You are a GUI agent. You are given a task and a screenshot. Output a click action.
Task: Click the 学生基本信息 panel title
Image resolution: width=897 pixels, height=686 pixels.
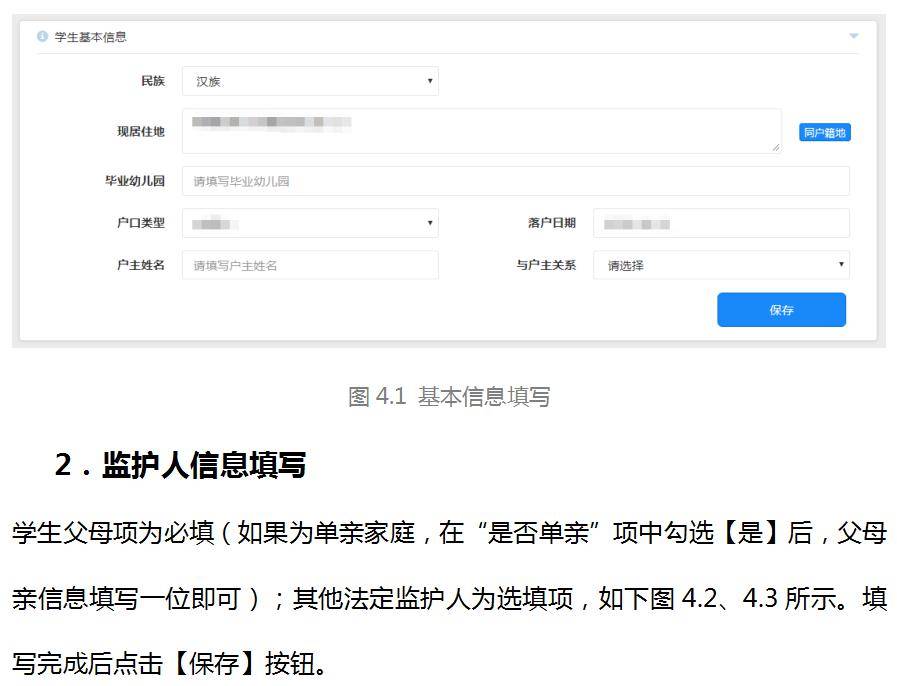pyautogui.click(x=90, y=37)
